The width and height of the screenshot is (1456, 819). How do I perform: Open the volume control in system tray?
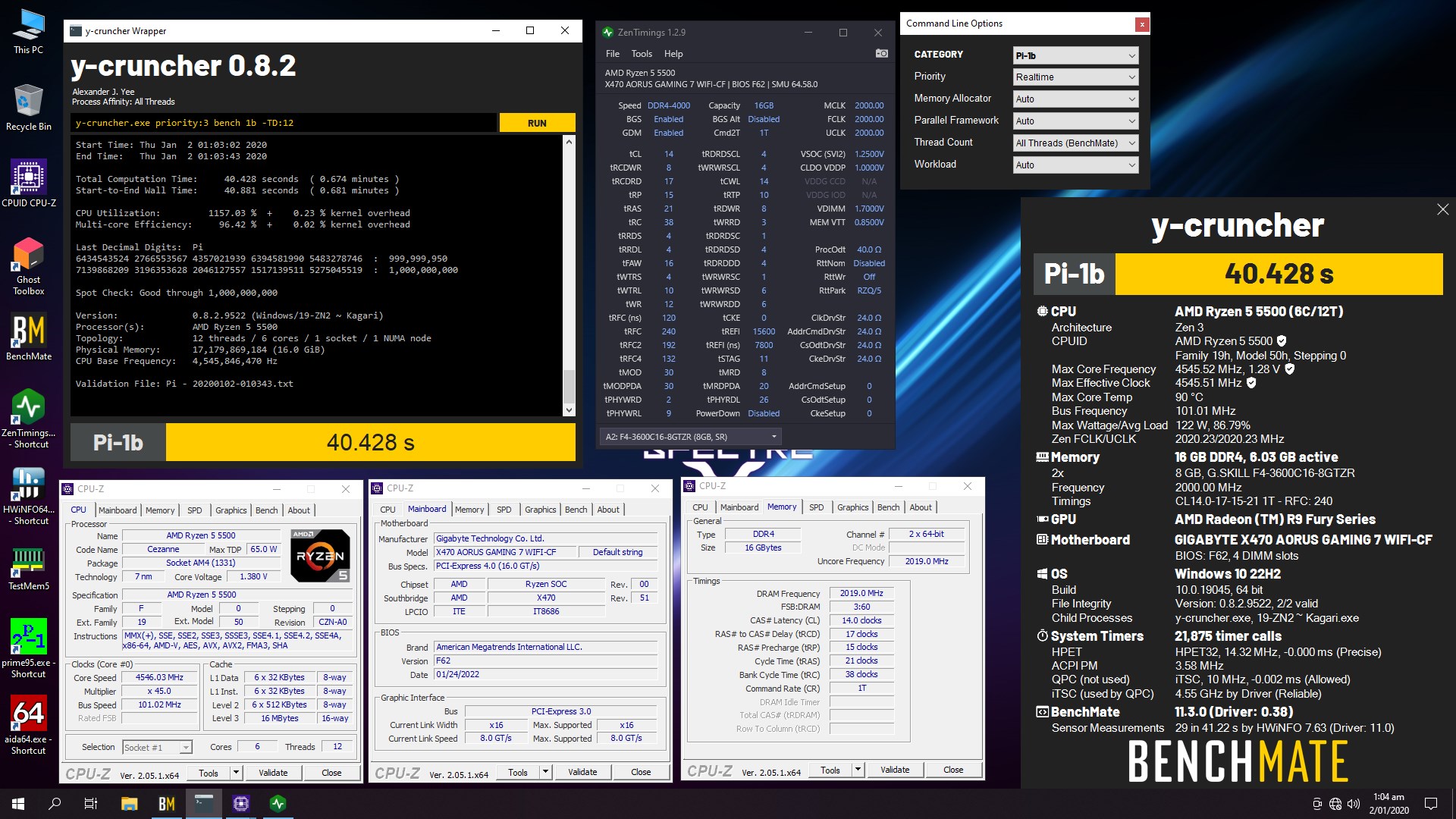point(1354,804)
